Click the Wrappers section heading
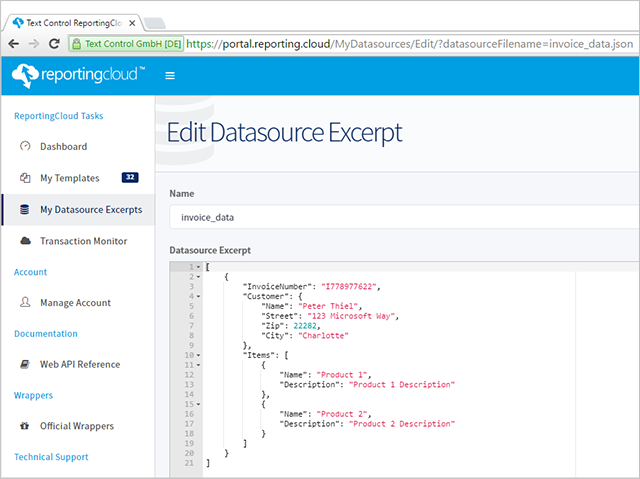Screen dimensions: 640x479 (x=33, y=395)
